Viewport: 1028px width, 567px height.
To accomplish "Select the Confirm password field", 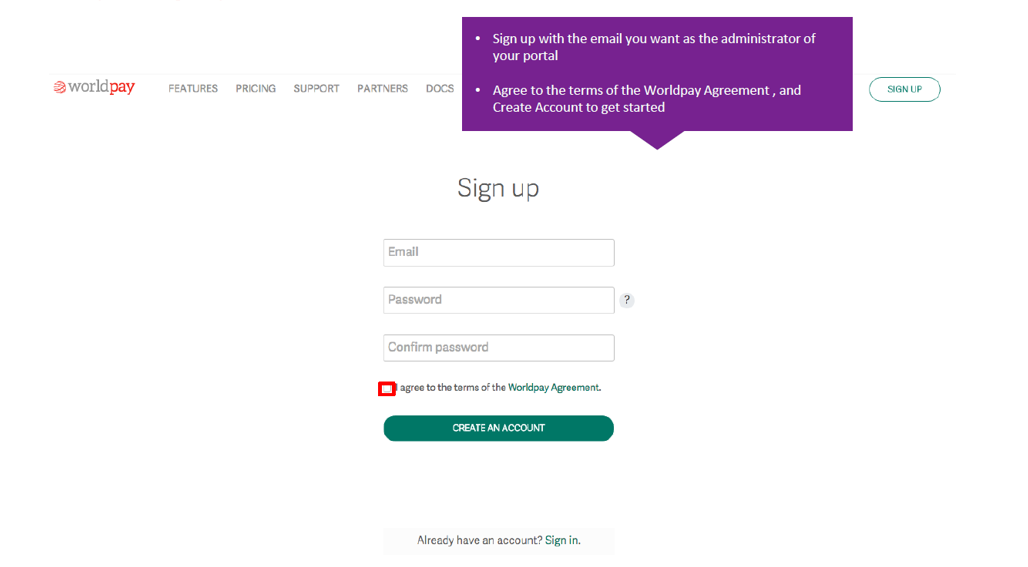I will 499,348.
